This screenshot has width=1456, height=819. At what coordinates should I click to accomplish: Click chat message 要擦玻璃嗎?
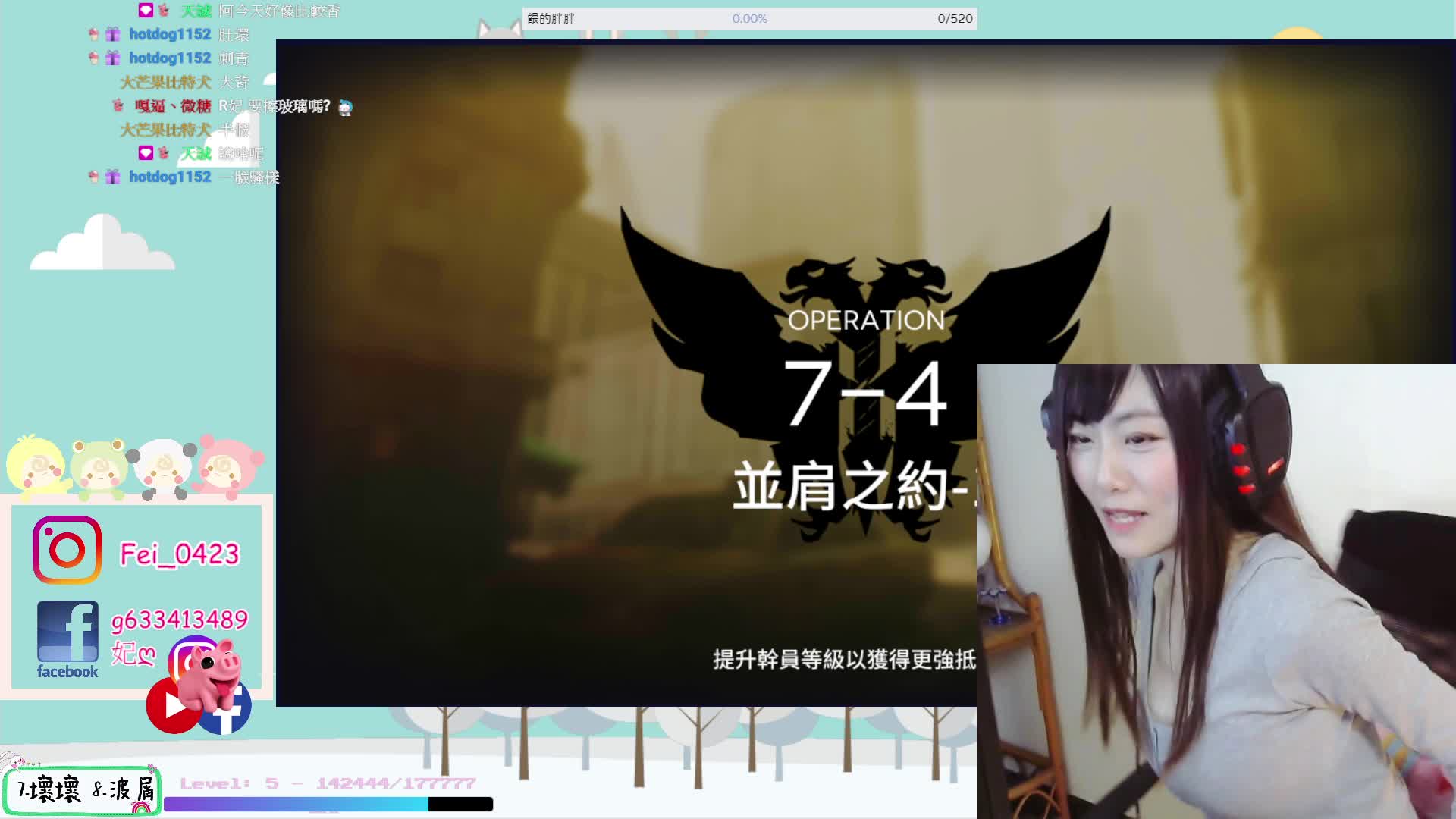pos(290,106)
